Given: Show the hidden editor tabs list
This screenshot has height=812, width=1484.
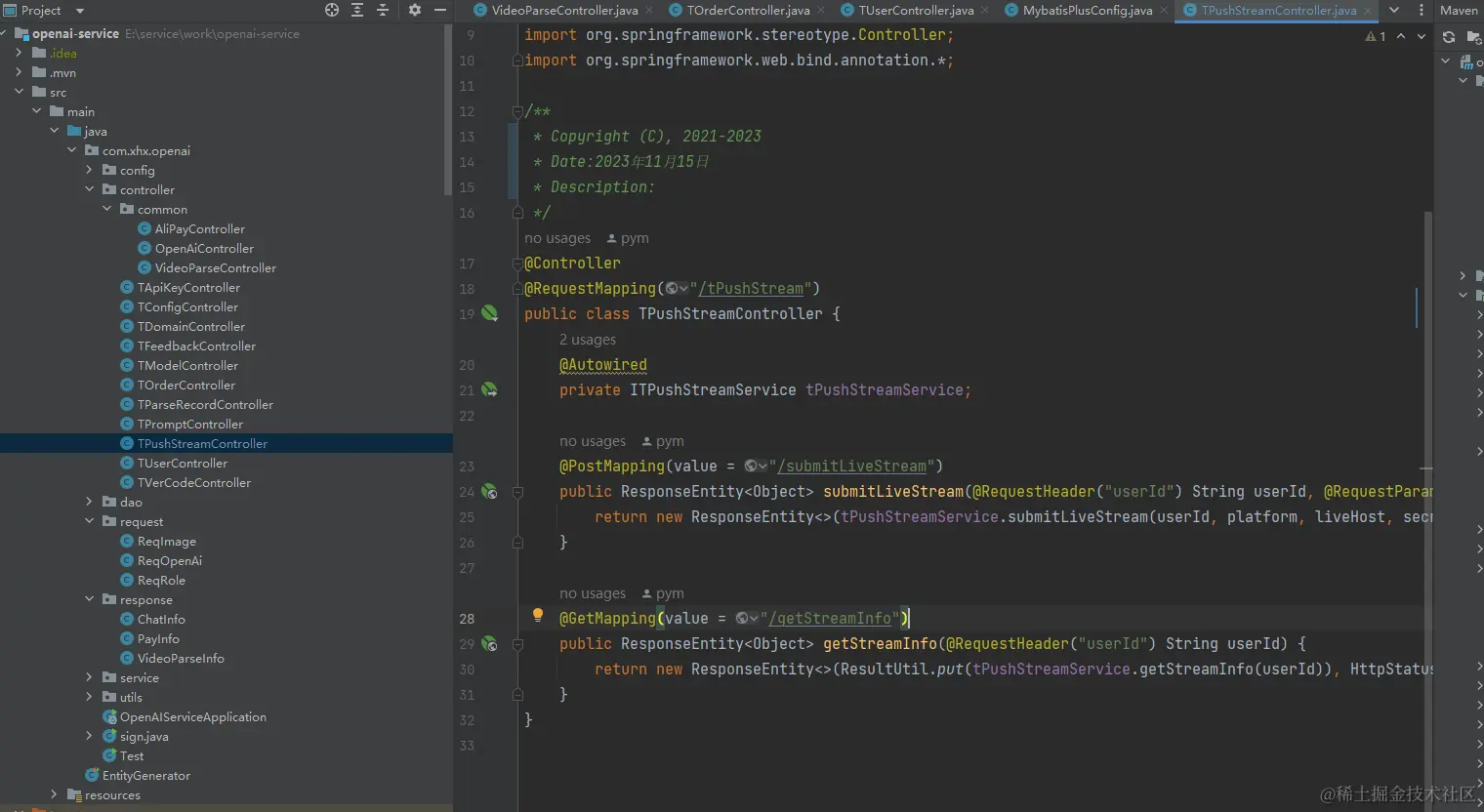Looking at the screenshot, I should (1394, 10).
